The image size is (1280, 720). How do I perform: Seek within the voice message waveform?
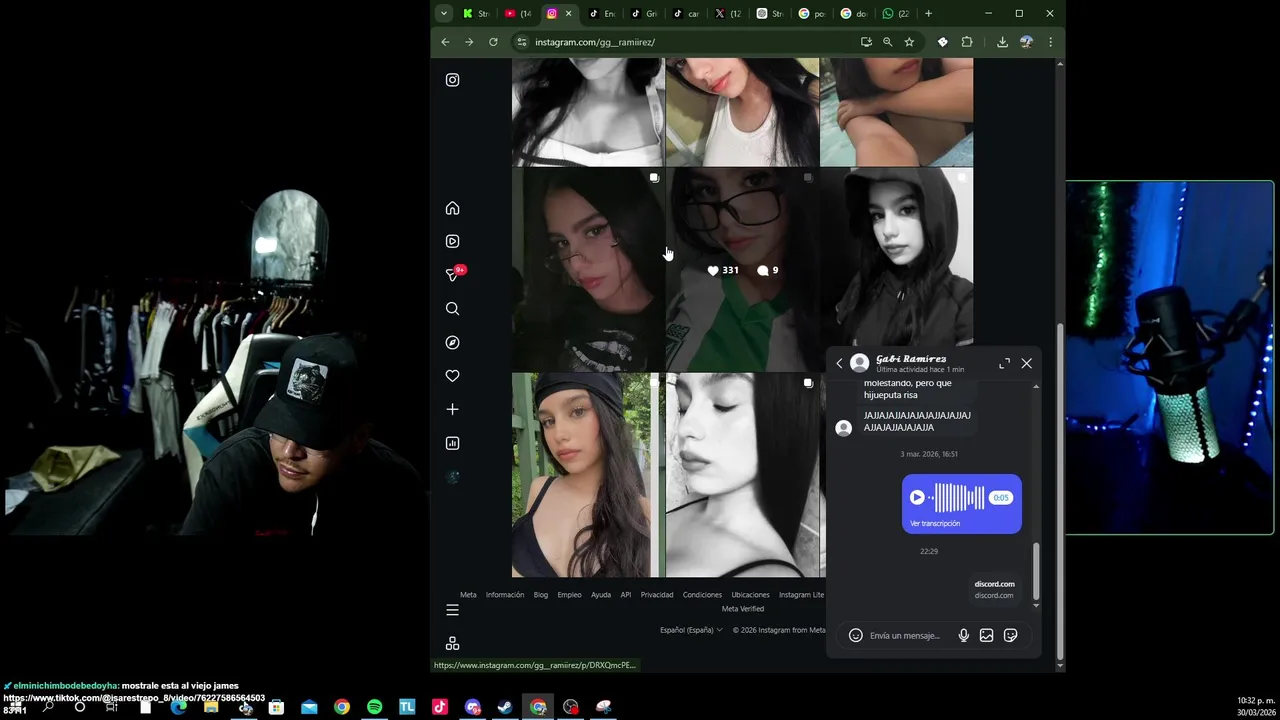click(957, 498)
